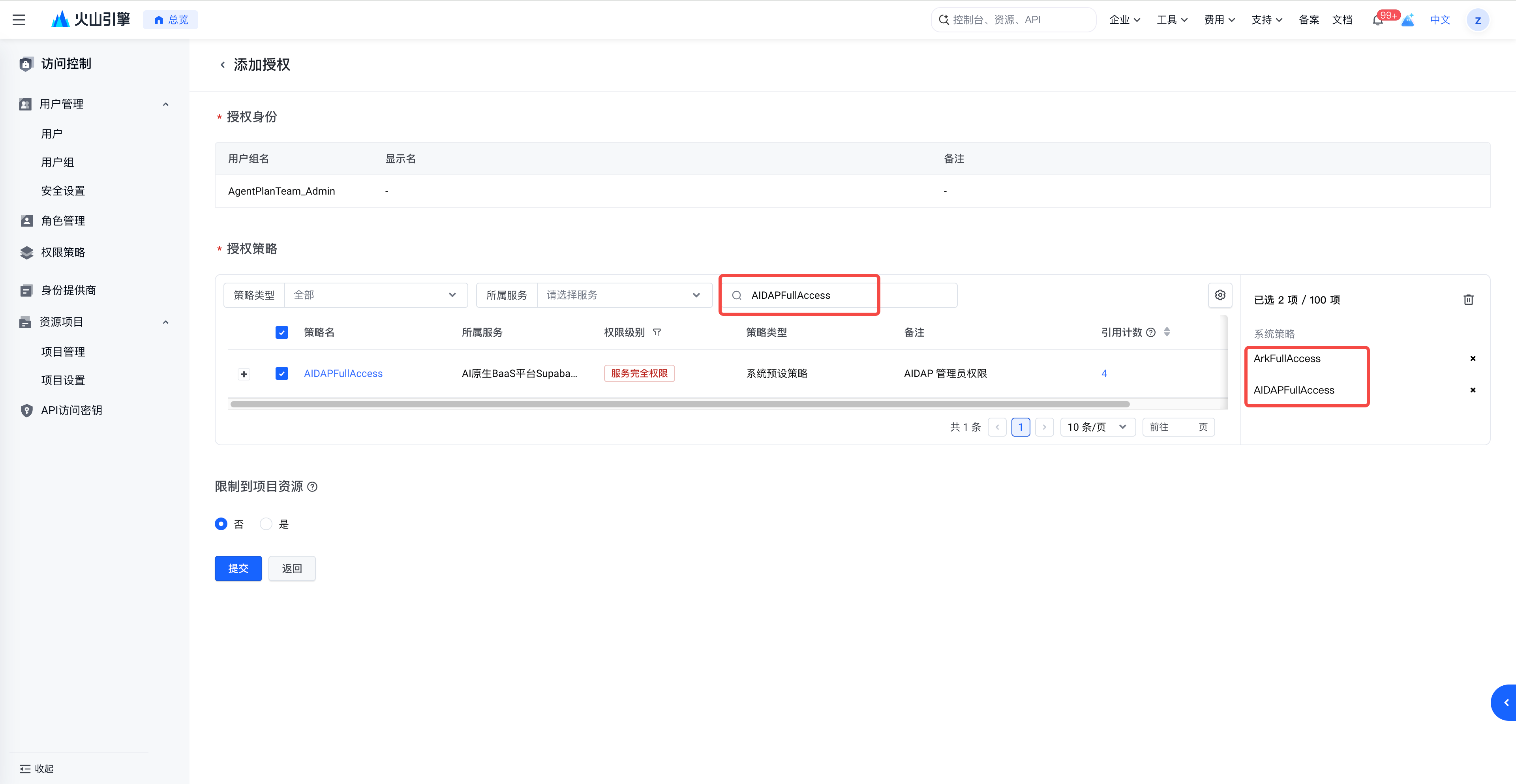Open the 企业 top menu
This screenshot has width=1516, height=784.
[x=1124, y=20]
